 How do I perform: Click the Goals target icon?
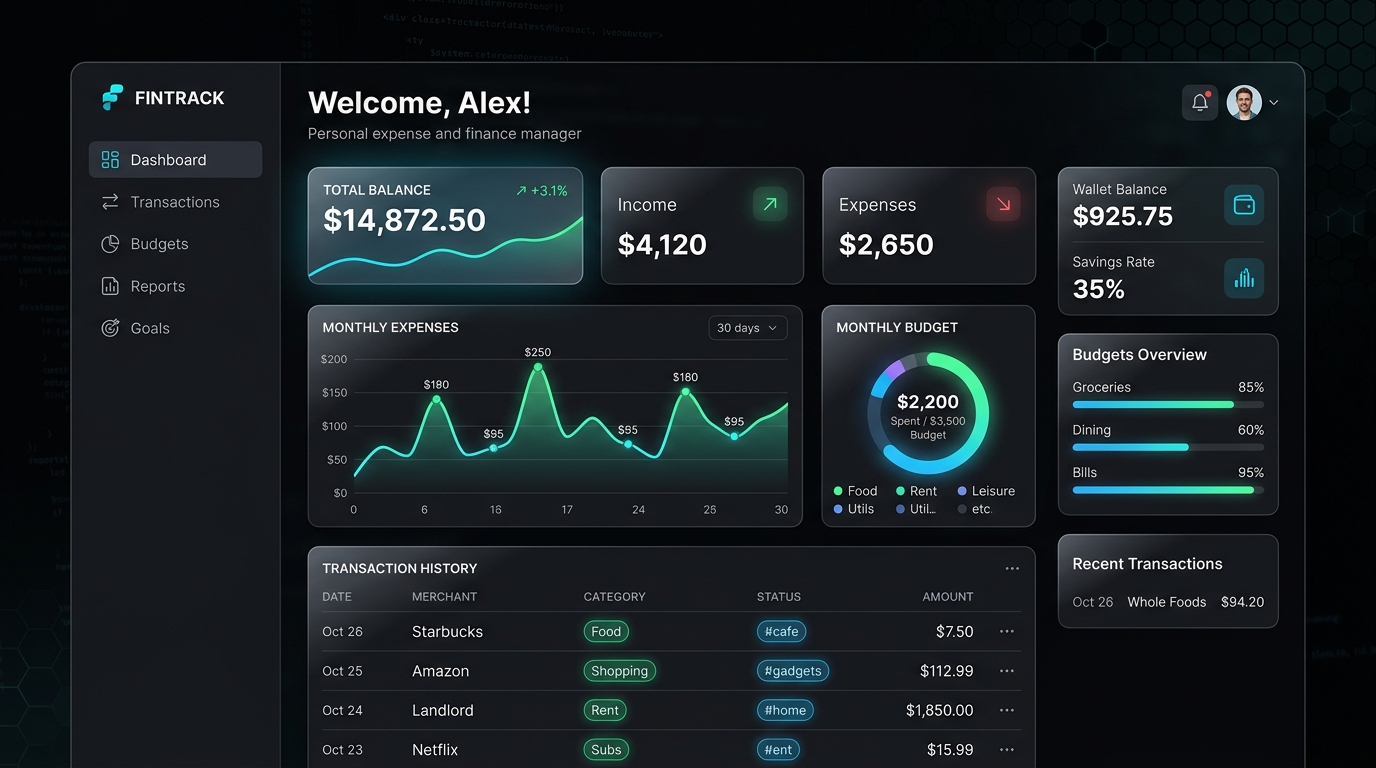click(110, 328)
